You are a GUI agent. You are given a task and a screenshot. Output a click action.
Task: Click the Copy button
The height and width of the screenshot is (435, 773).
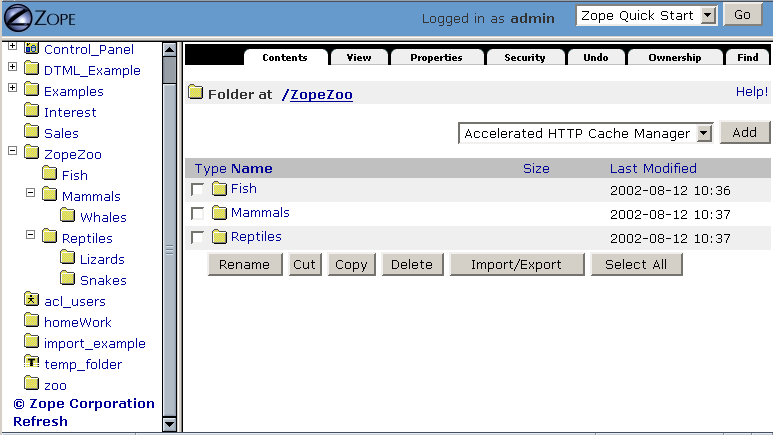(351, 264)
